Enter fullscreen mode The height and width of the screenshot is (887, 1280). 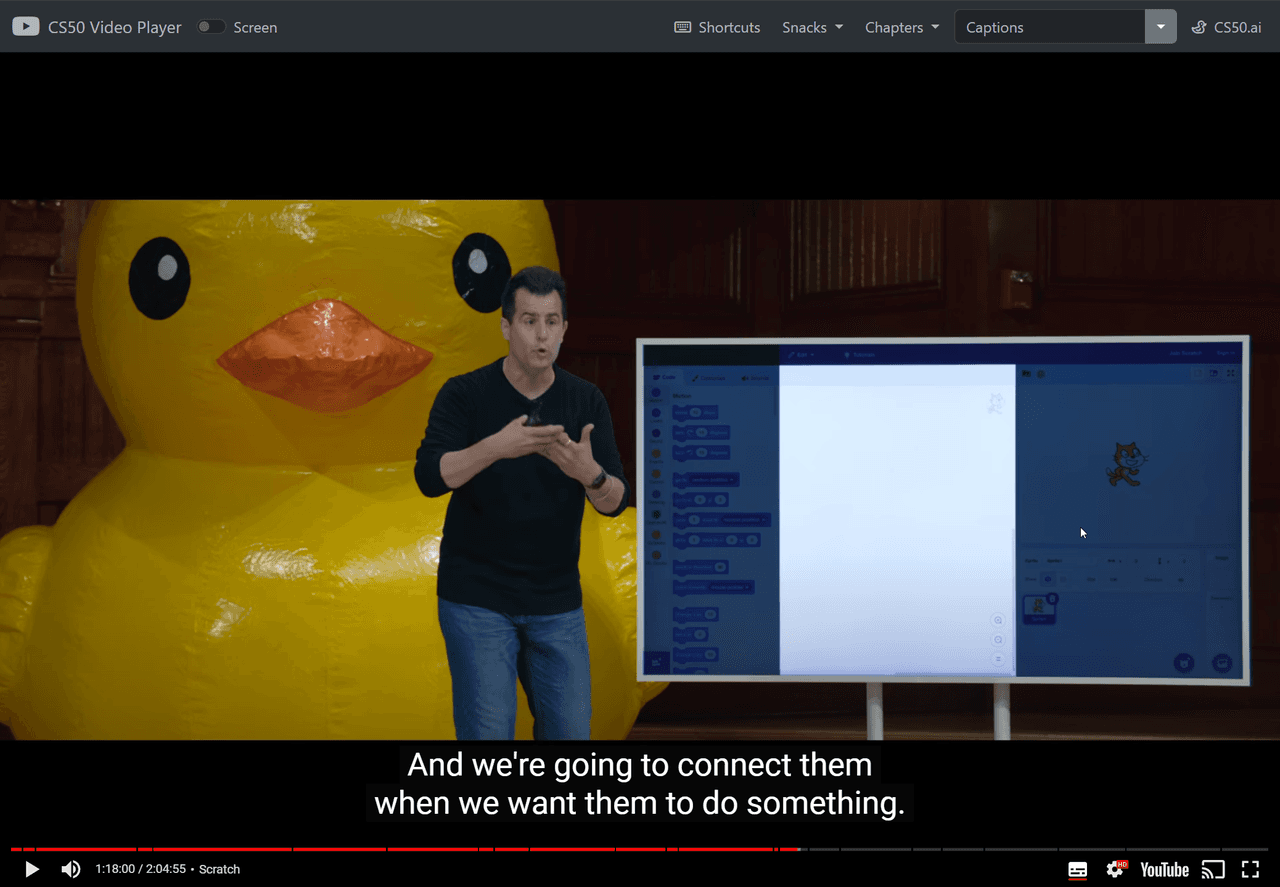tap(1250, 869)
